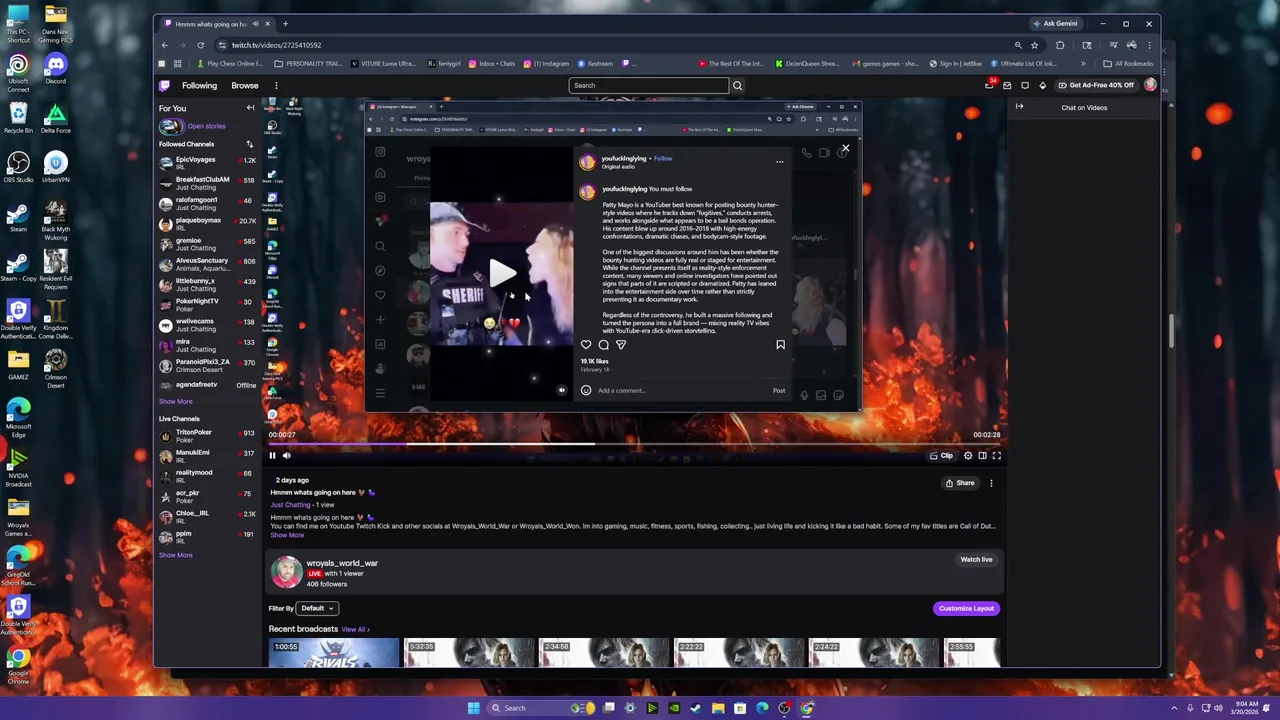The image size is (1280, 720).
Task: Open the Browse tab
Action: (x=245, y=85)
